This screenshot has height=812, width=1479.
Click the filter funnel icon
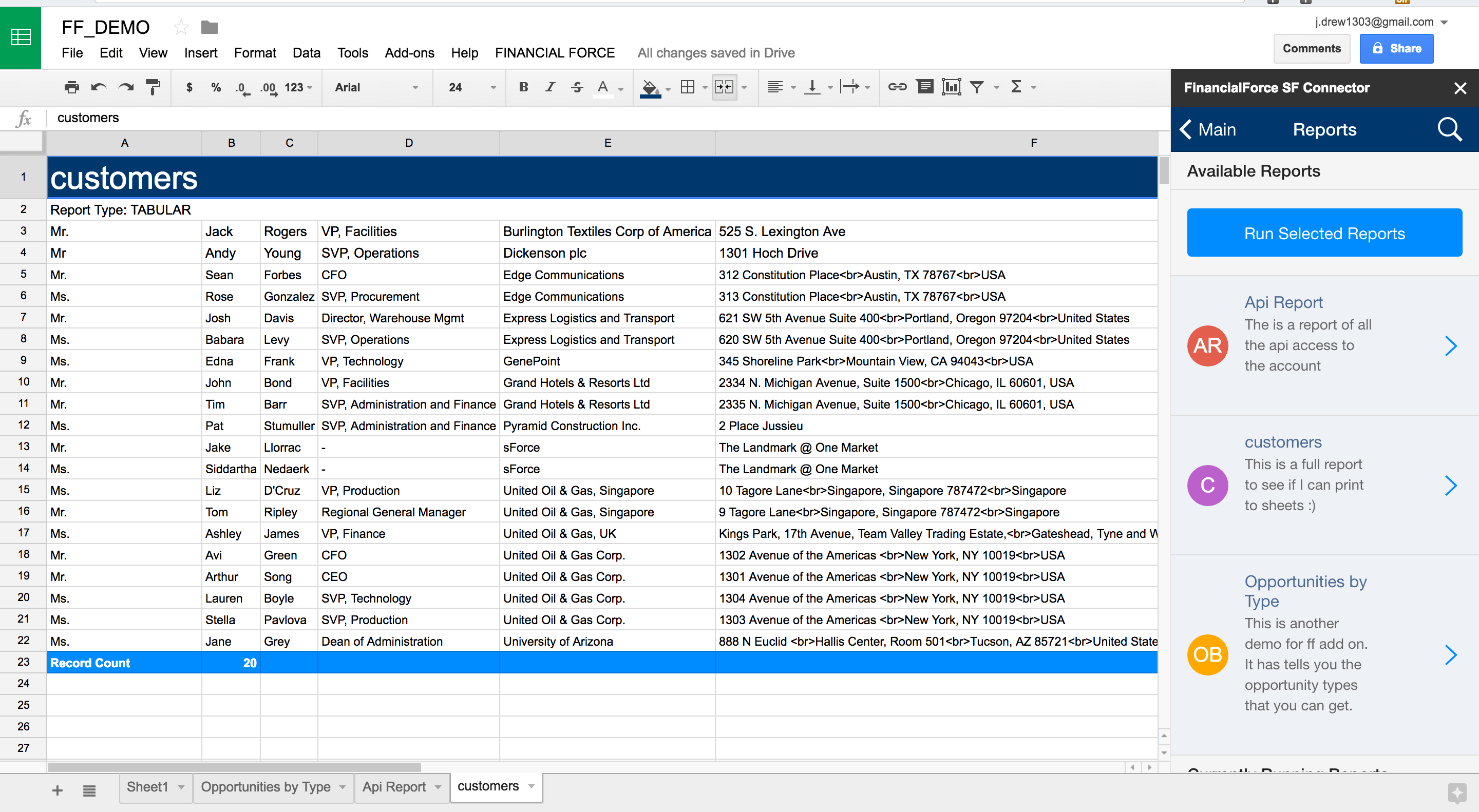coord(977,87)
